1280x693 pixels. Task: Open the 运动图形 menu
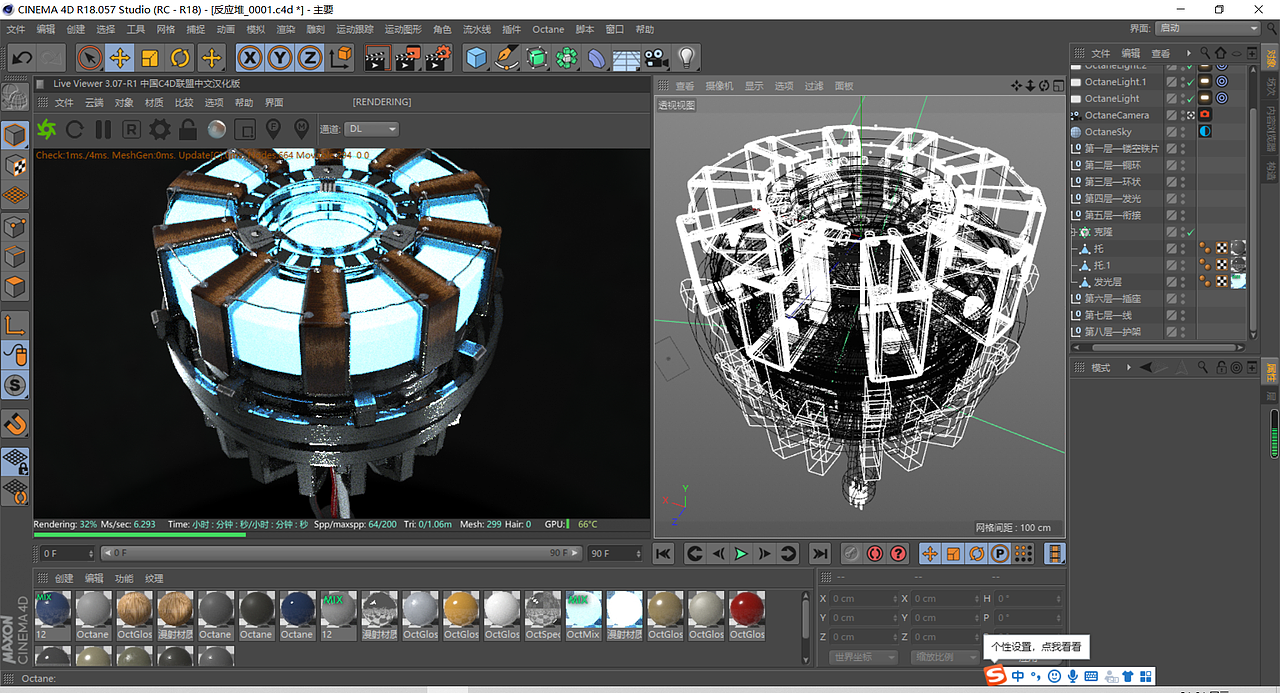click(x=403, y=30)
